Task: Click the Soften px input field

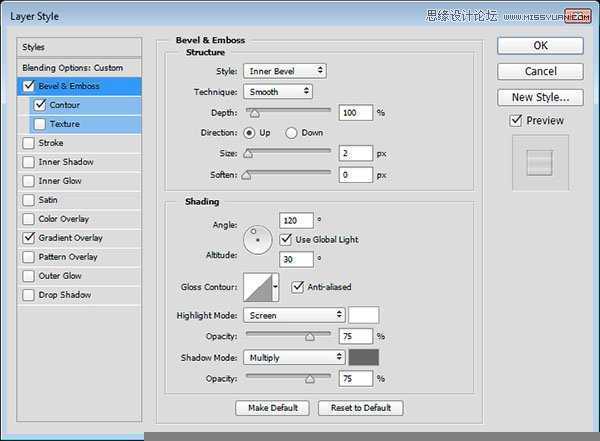Action: click(x=355, y=175)
